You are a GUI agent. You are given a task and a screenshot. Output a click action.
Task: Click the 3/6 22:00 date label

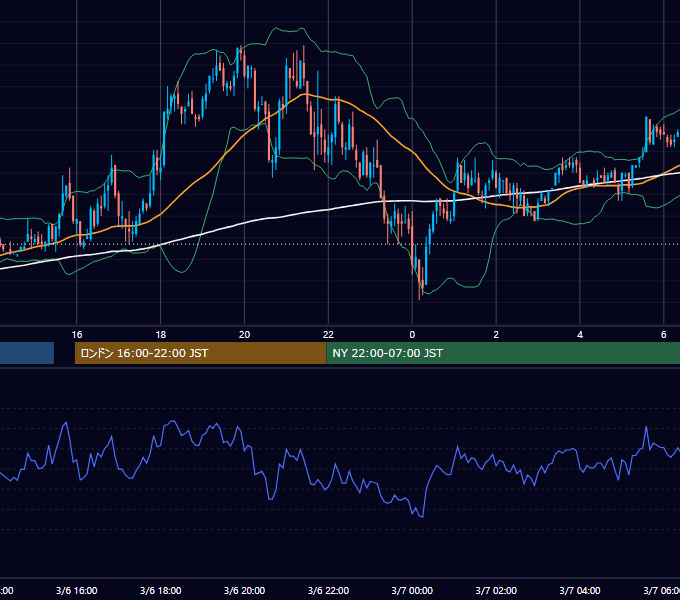tap(328, 591)
